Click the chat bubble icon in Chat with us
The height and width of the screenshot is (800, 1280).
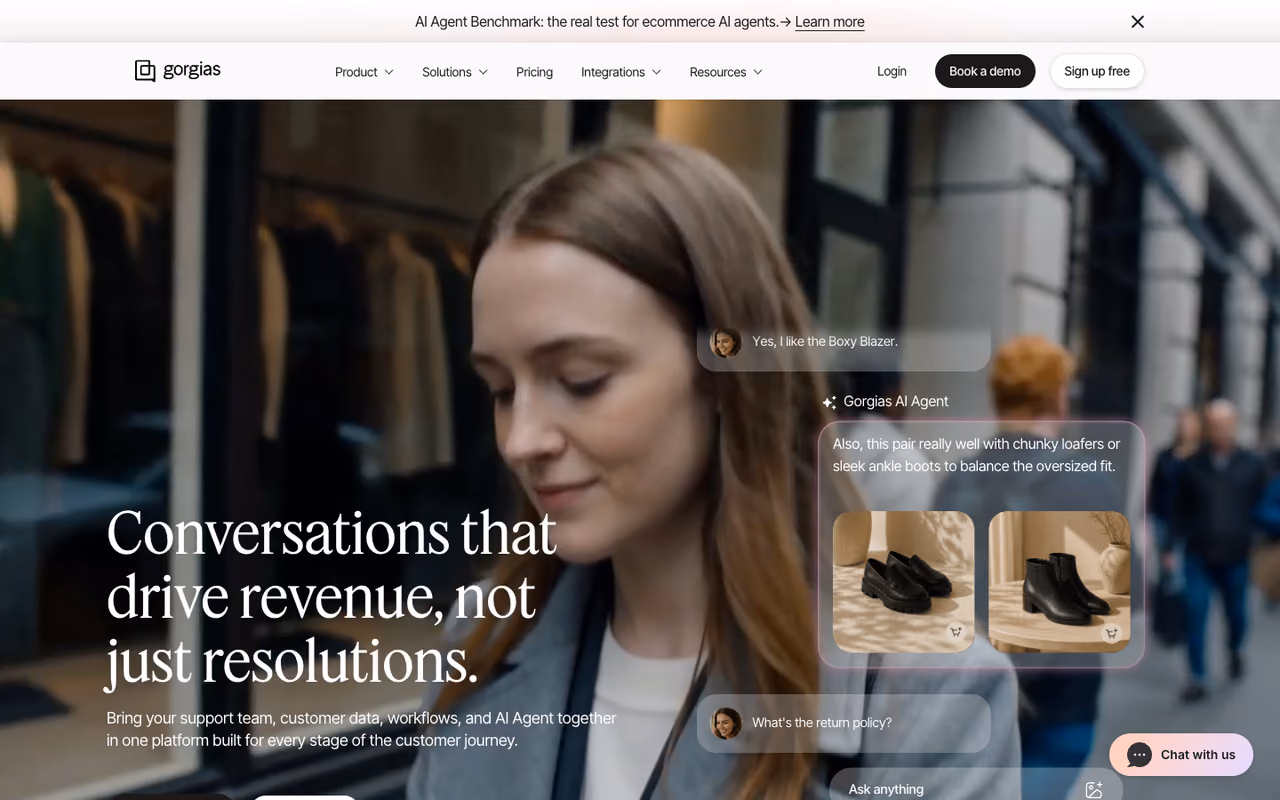tap(1139, 755)
